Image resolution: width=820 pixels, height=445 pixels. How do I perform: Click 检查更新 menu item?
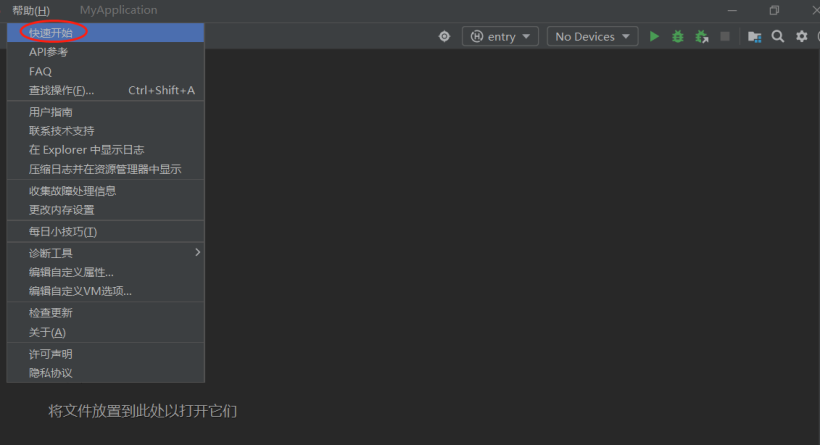click(106, 313)
